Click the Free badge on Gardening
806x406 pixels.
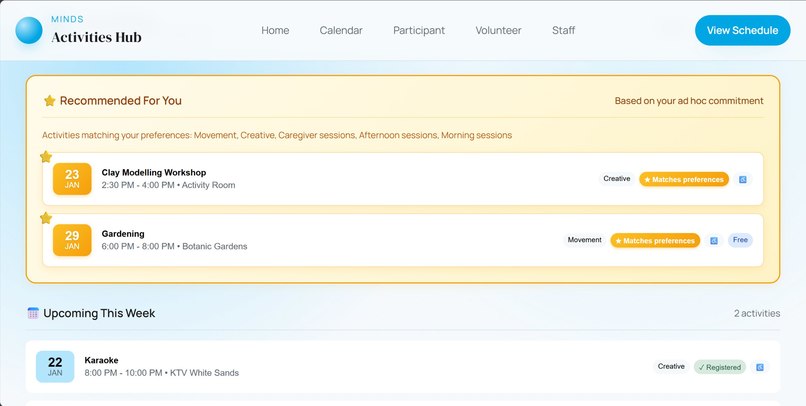click(740, 240)
